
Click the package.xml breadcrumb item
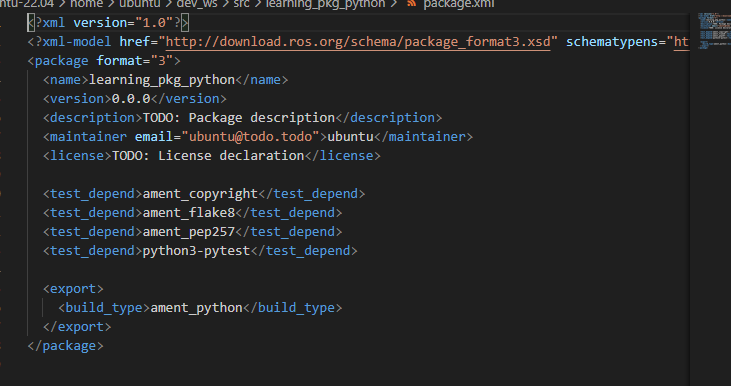(458, 4)
